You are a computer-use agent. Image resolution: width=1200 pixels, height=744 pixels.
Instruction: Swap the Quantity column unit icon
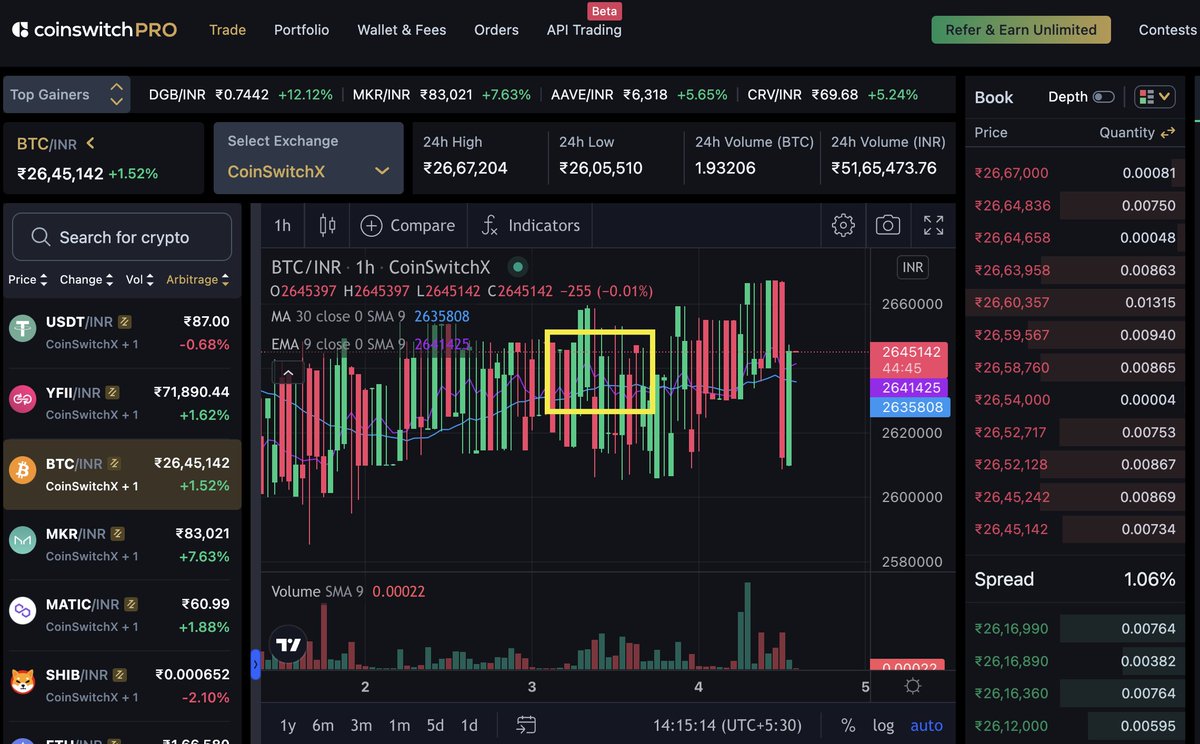point(1168,132)
